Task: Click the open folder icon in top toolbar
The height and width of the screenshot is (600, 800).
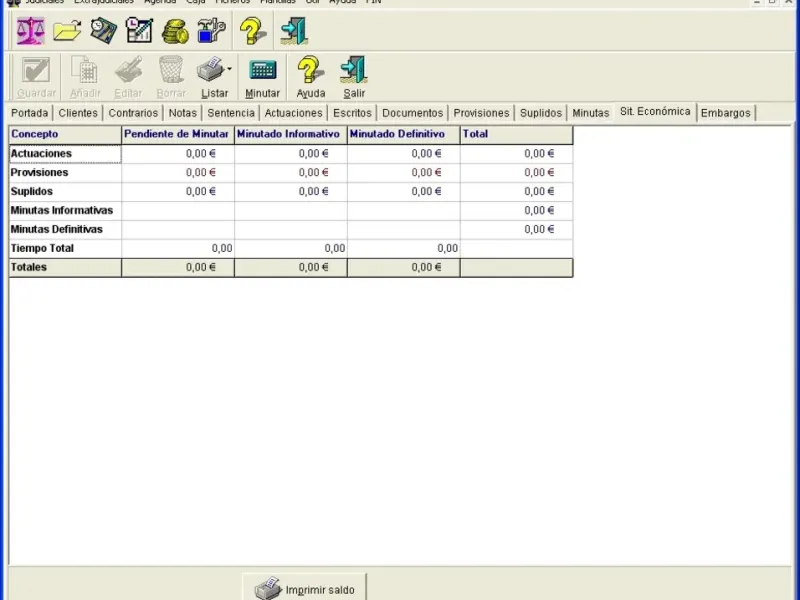Action: tap(67, 31)
